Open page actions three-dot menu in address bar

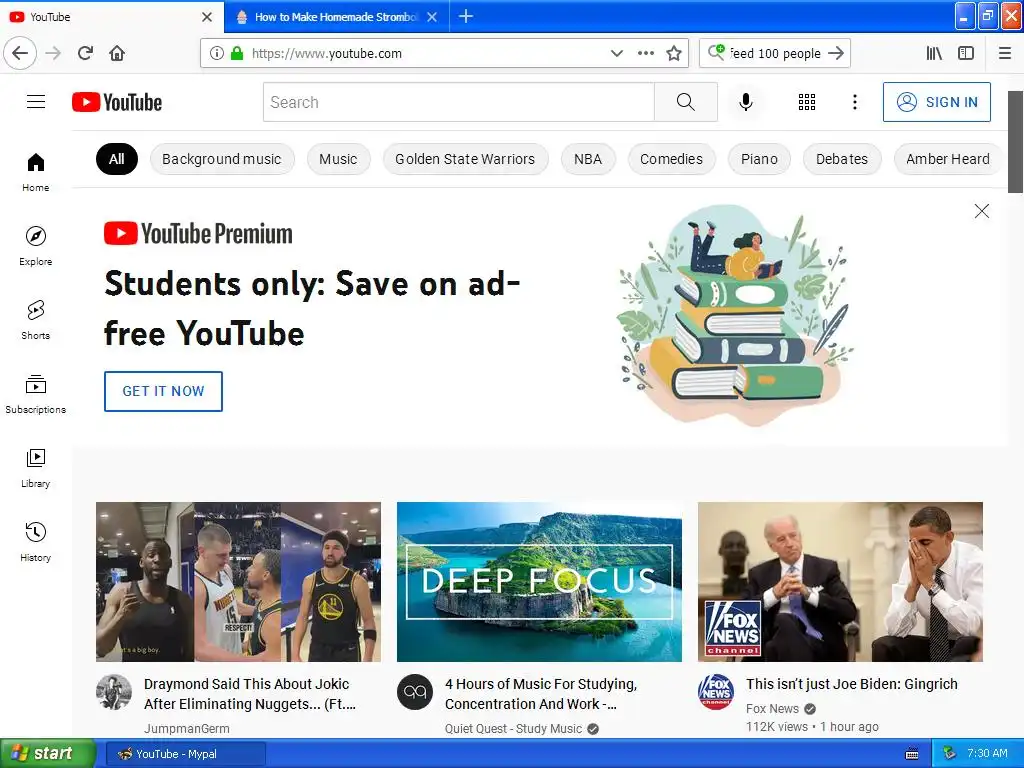(646, 53)
